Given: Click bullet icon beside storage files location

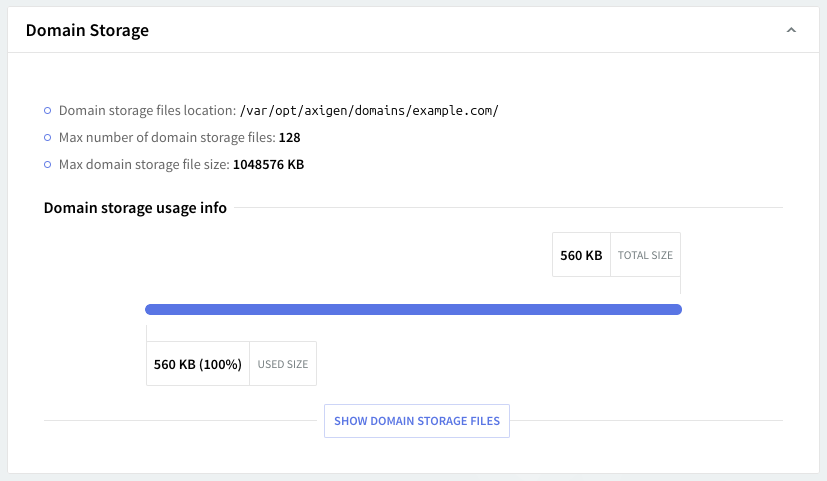Looking at the screenshot, I should 47,111.
